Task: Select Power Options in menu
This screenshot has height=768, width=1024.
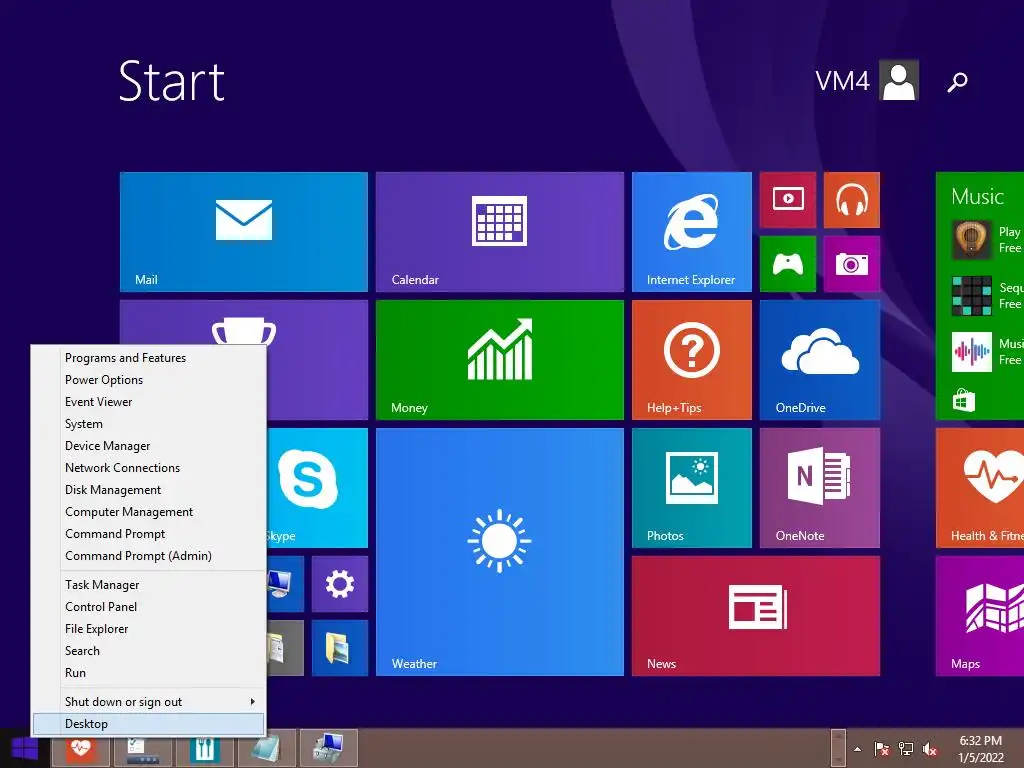Action: point(150,379)
